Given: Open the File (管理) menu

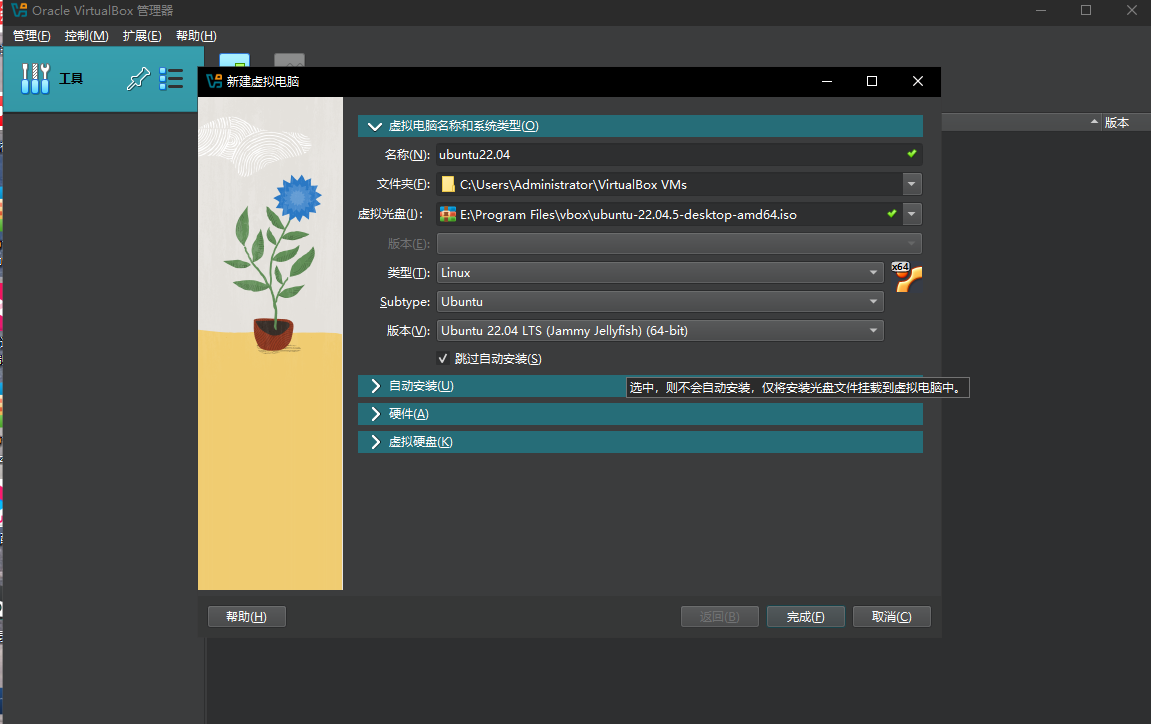Looking at the screenshot, I should point(32,36).
